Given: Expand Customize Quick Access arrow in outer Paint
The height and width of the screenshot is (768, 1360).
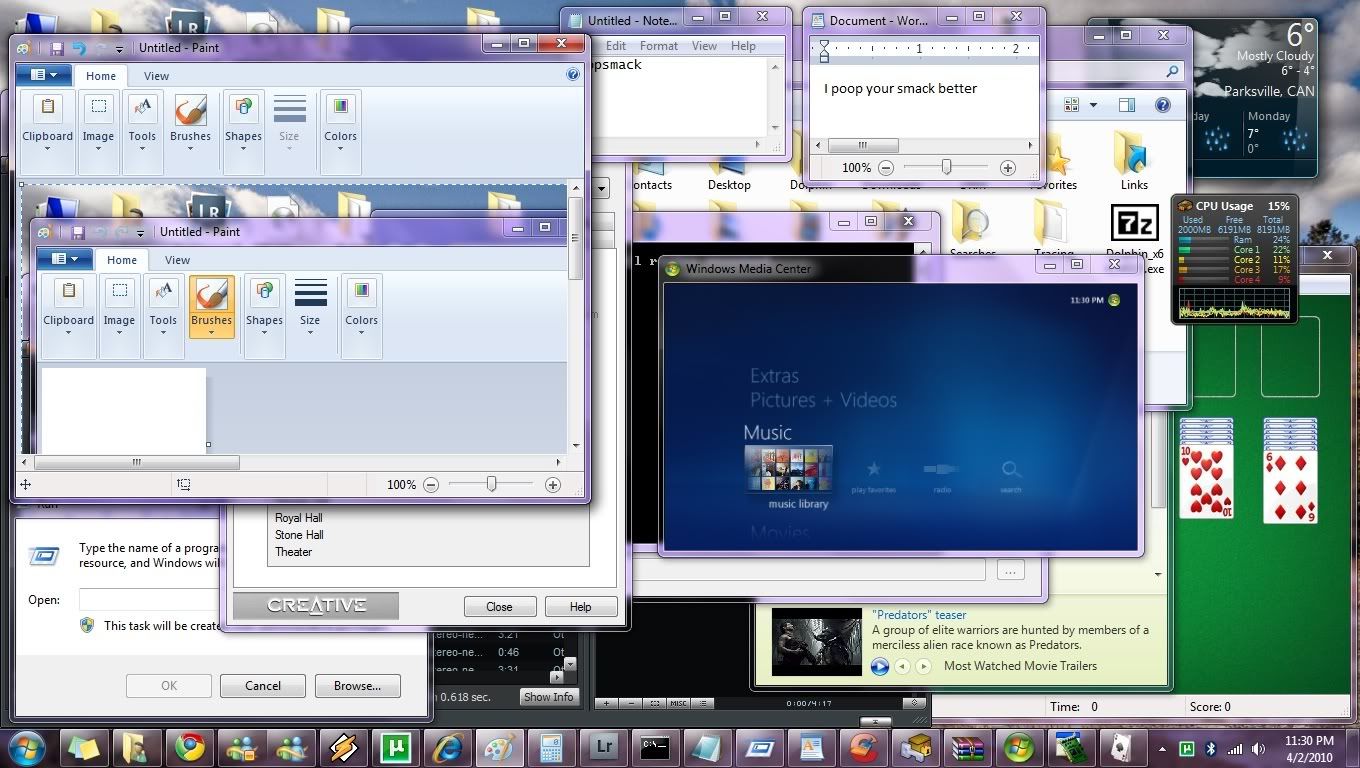Looking at the screenshot, I should (120, 49).
